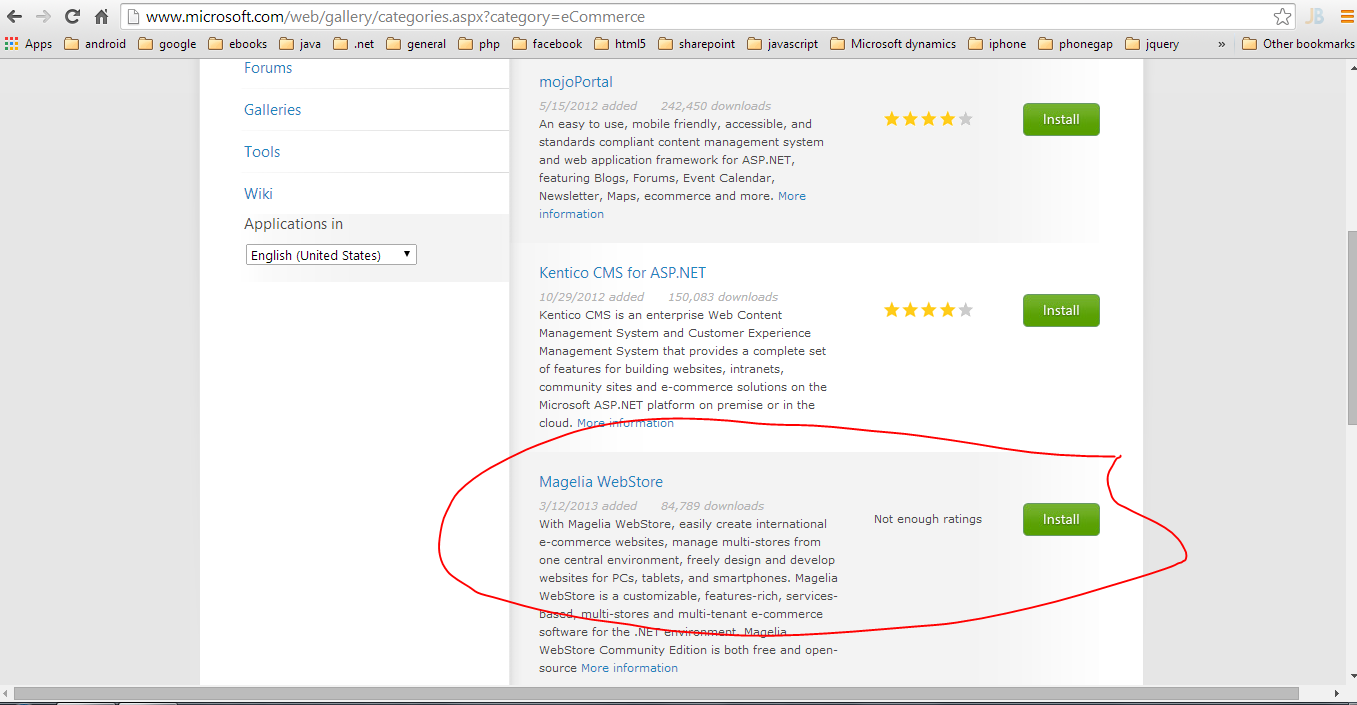Image resolution: width=1357 pixels, height=705 pixels.
Task: Open the Wiki sidebar link
Action: click(258, 194)
